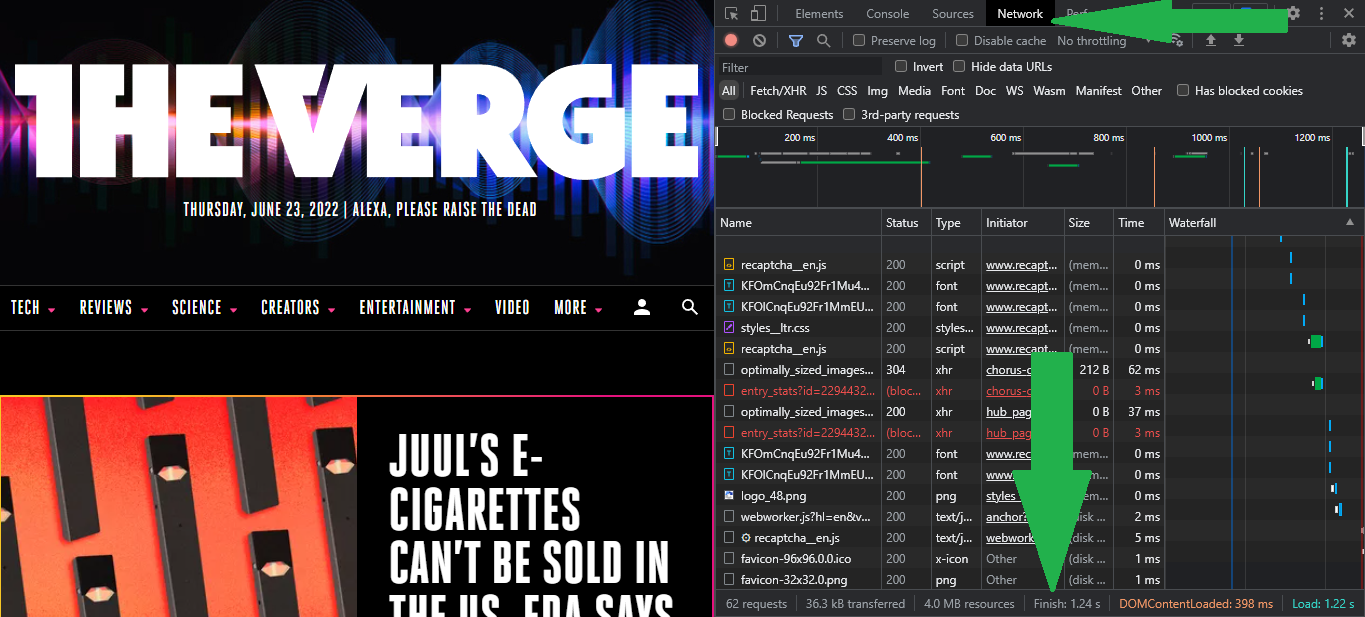Expand the Science navigation menu
This screenshot has width=1365, height=617.
[x=205, y=308]
